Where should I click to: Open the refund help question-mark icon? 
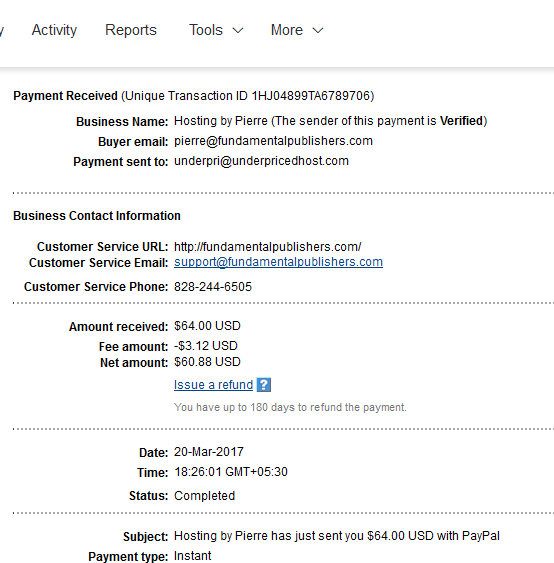(264, 385)
